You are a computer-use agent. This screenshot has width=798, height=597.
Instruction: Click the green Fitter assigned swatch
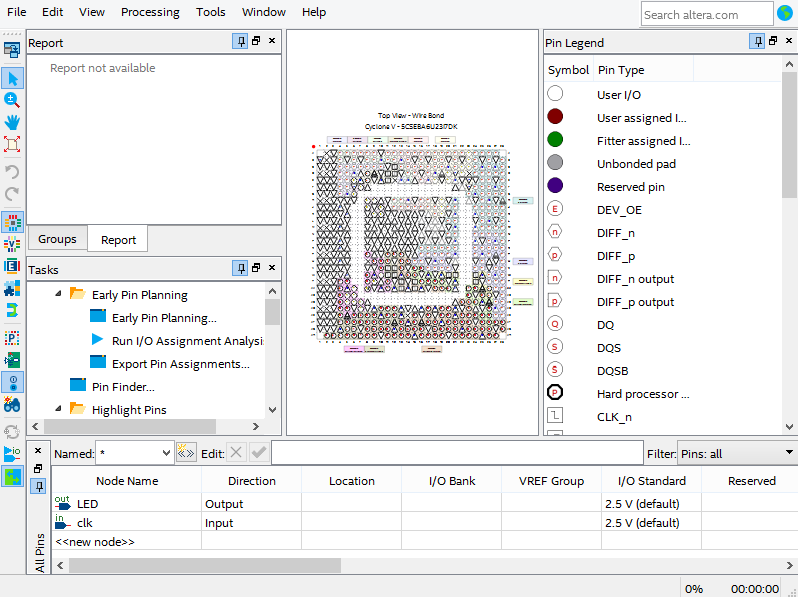[x=555, y=140]
